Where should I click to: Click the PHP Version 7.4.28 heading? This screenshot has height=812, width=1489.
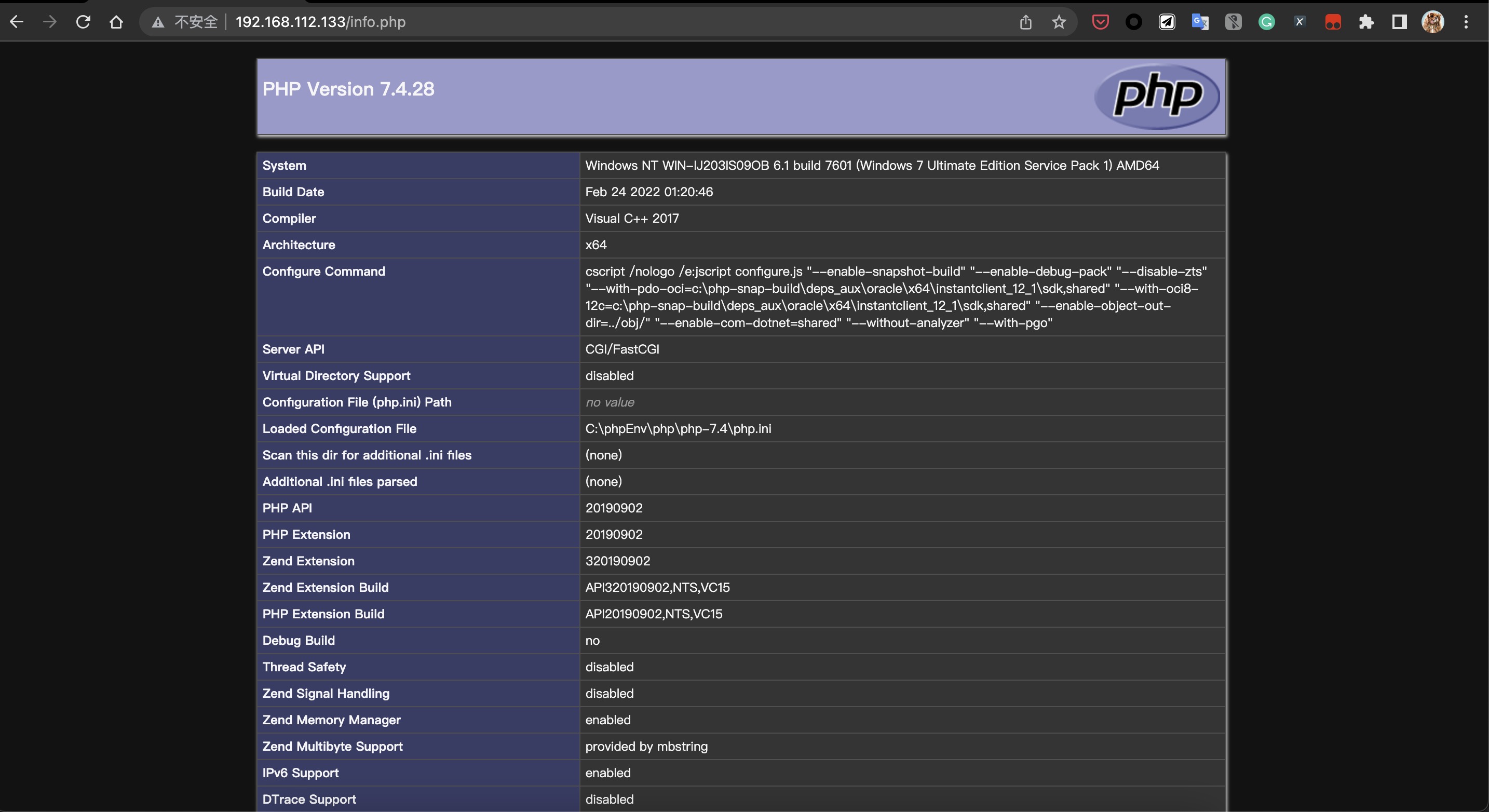click(x=348, y=89)
